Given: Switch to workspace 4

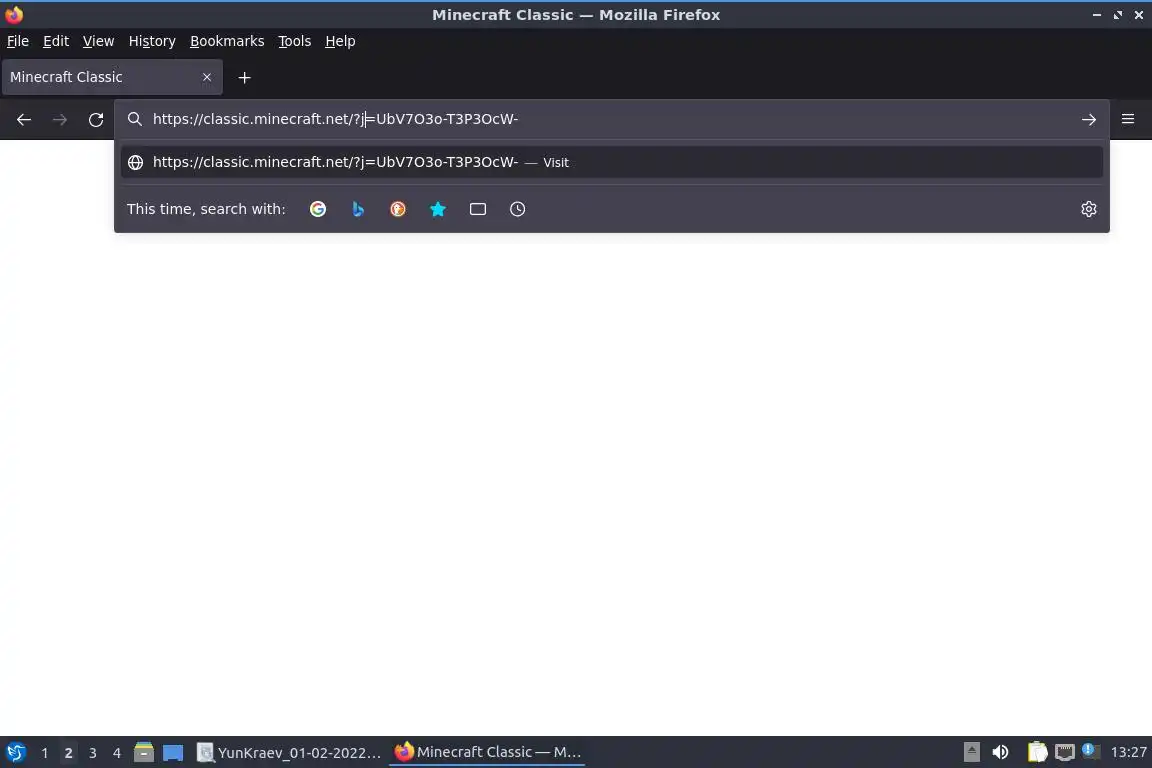Looking at the screenshot, I should (116, 753).
